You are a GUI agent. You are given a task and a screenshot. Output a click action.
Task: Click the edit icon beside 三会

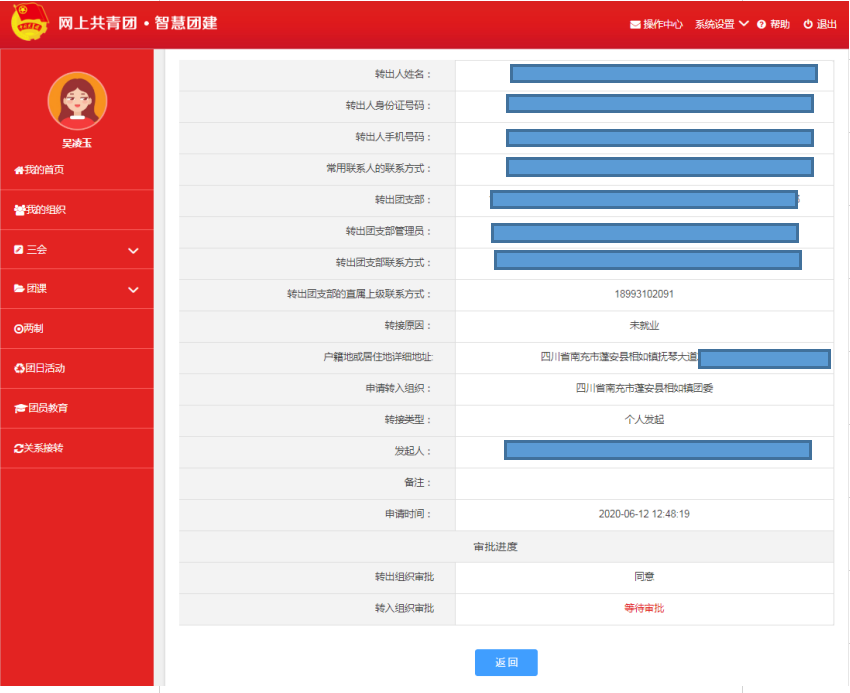click(x=19, y=249)
